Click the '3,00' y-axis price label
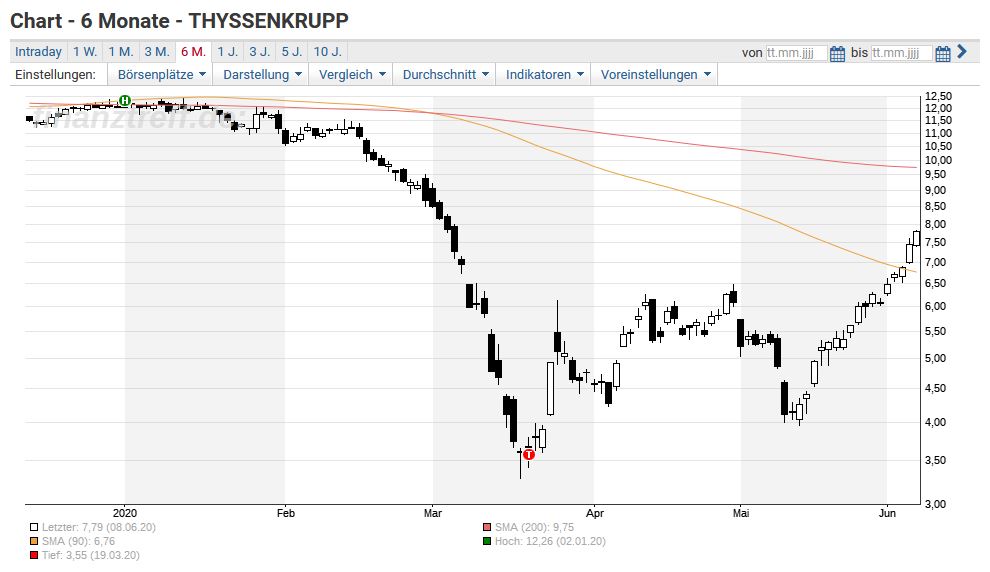This screenshot has width=990, height=572. pos(936,504)
